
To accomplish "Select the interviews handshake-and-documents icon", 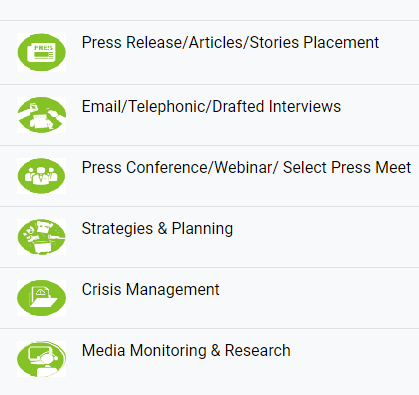I will pyautogui.click(x=41, y=115).
